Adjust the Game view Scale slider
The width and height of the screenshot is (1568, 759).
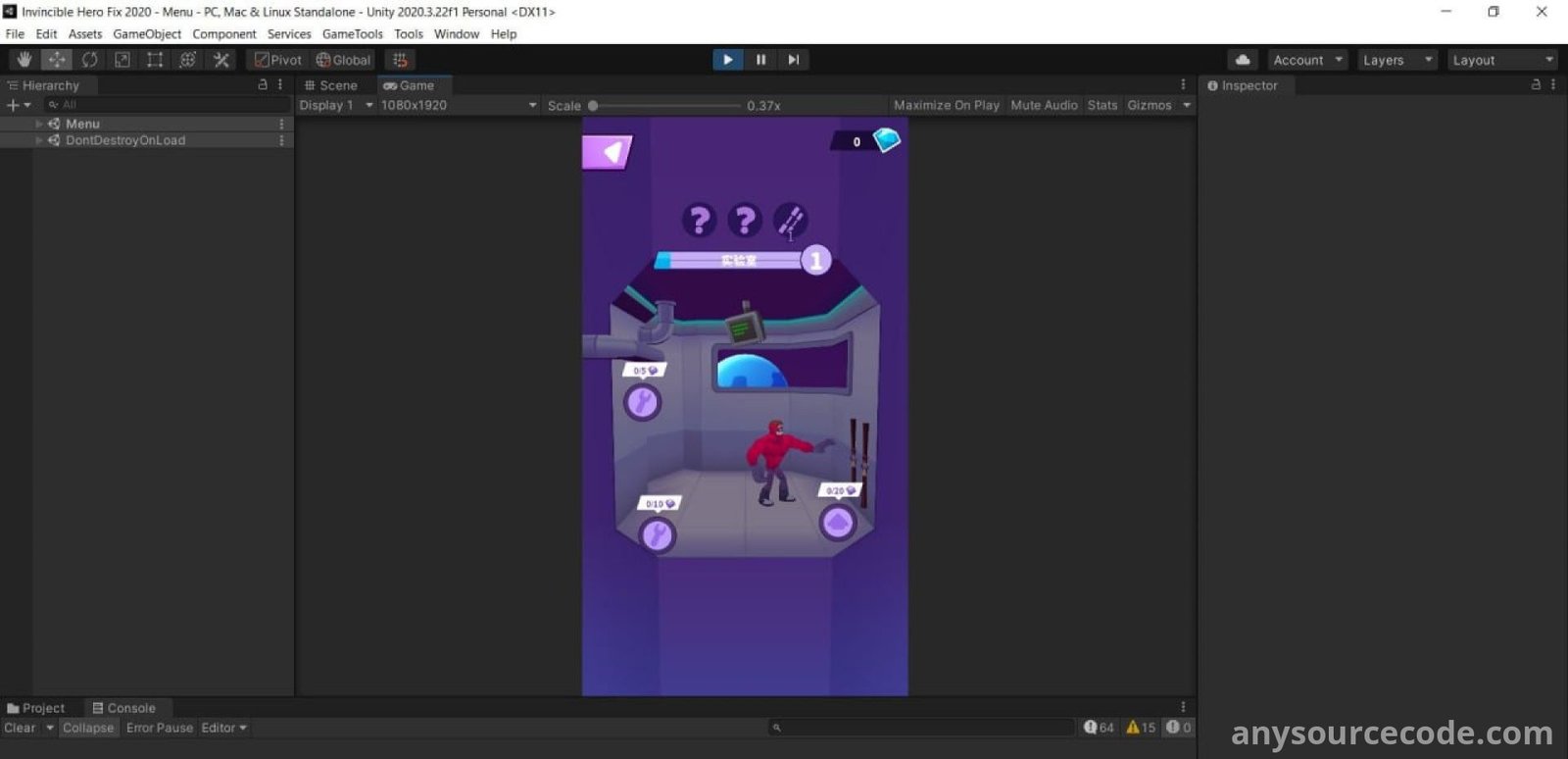594,105
